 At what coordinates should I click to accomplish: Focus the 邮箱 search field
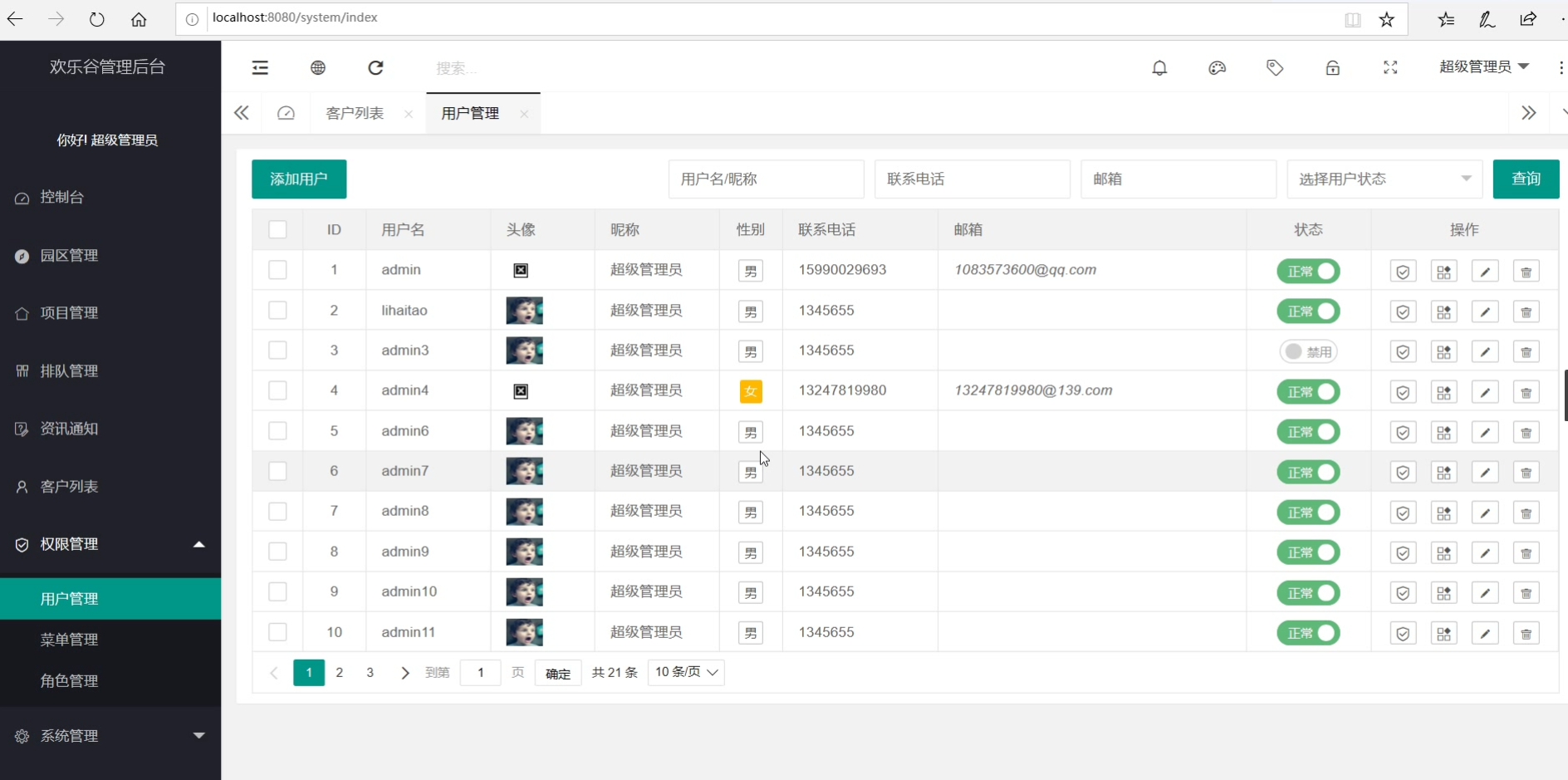[x=1178, y=179]
